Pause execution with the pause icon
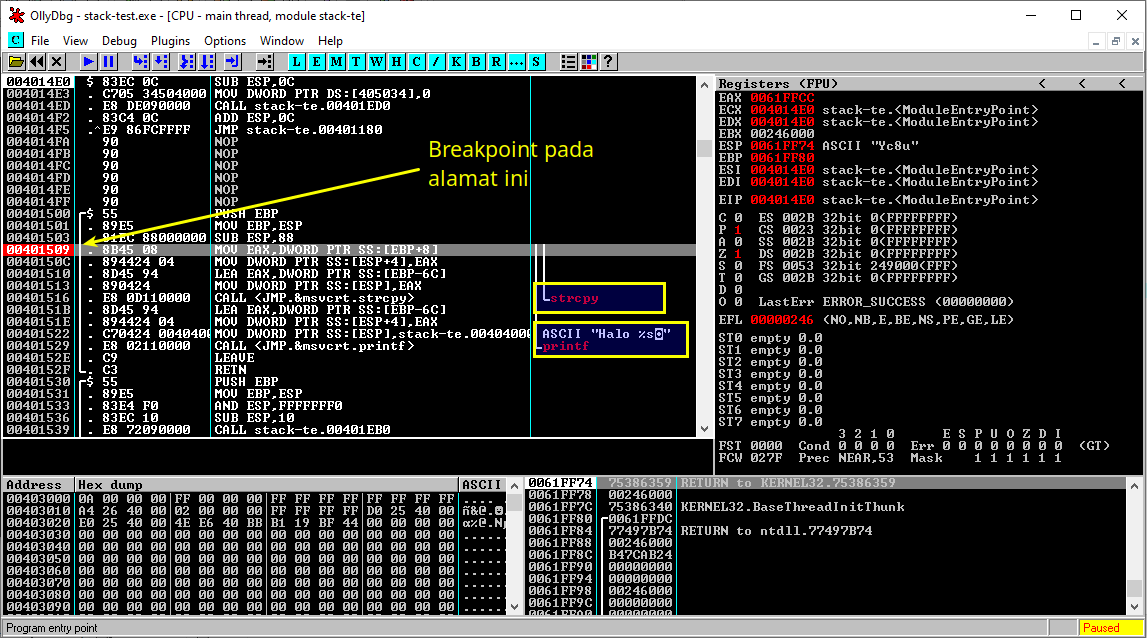Image resolution: width=1147 pixels, height=638 pixels. click(x=108, y=62)
